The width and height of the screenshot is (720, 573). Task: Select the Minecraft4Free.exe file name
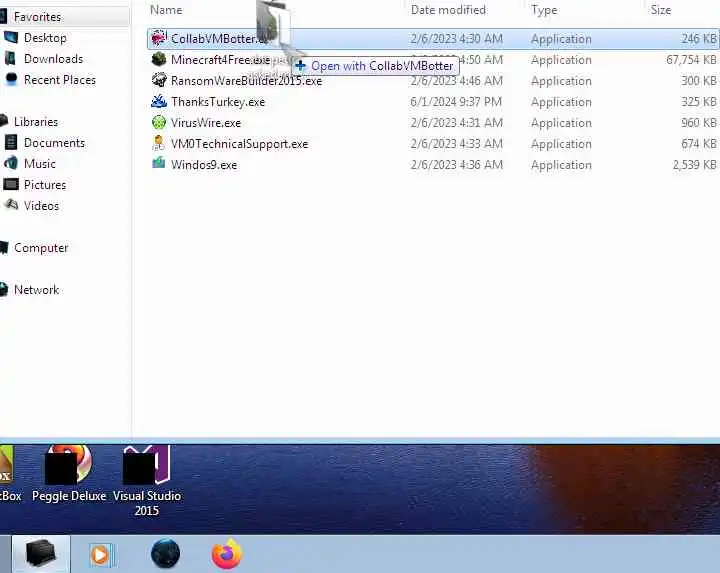[x=220, y=60]
